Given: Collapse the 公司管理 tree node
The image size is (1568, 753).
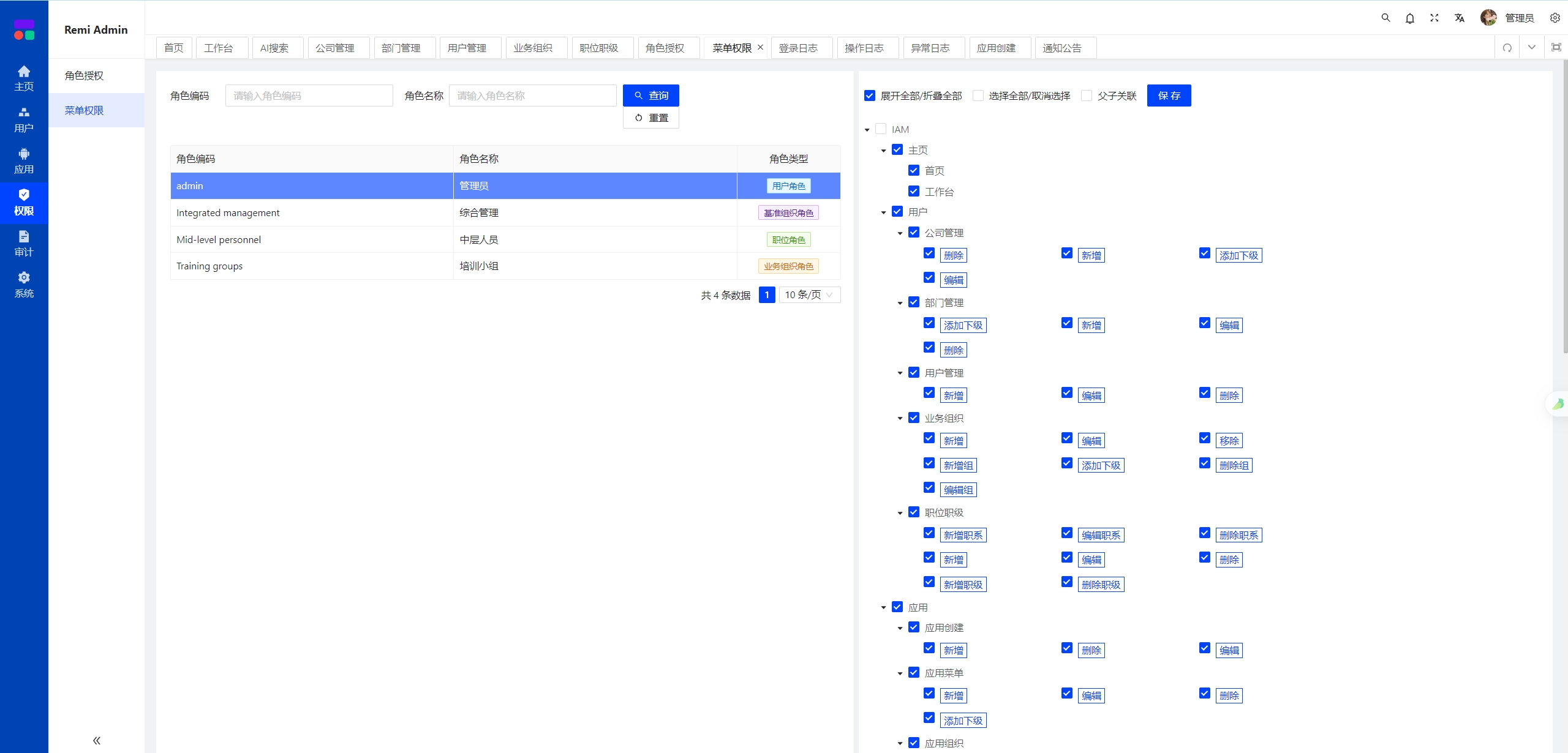Looking at the screenshot, I should pyautogui.click(x=900, y=233).
